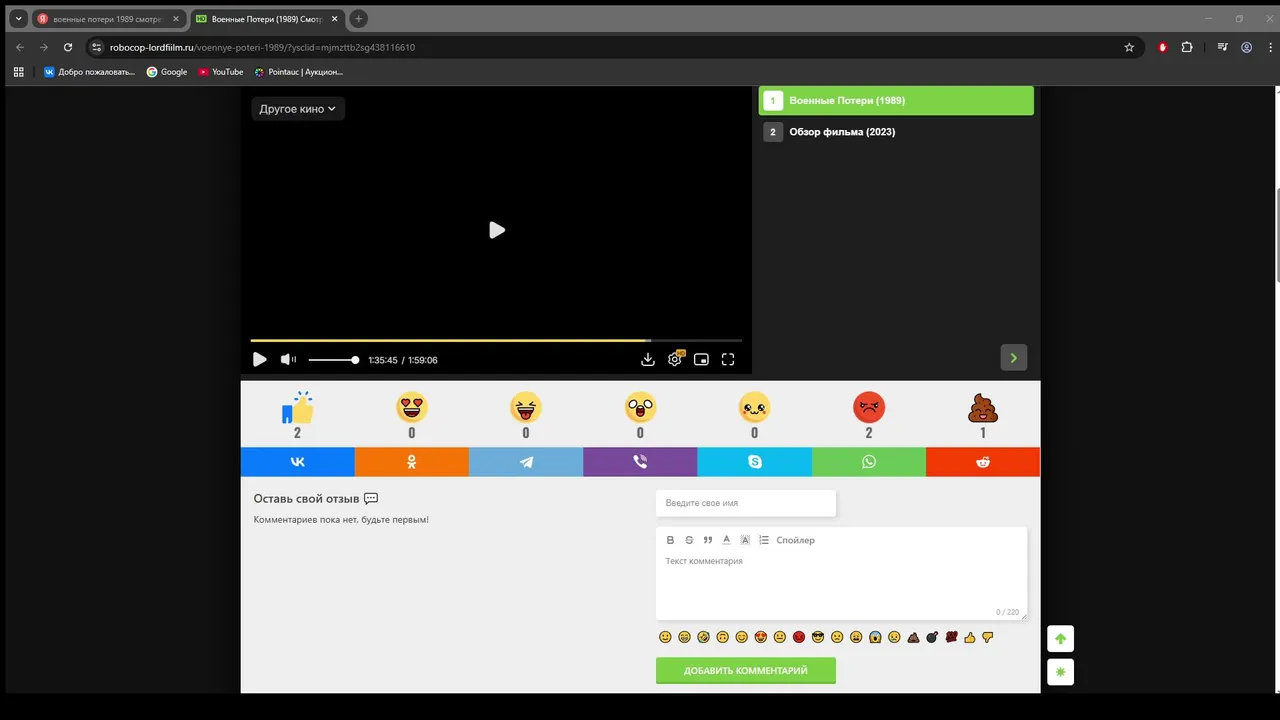Open player quality settings gear

pos(675,360)
